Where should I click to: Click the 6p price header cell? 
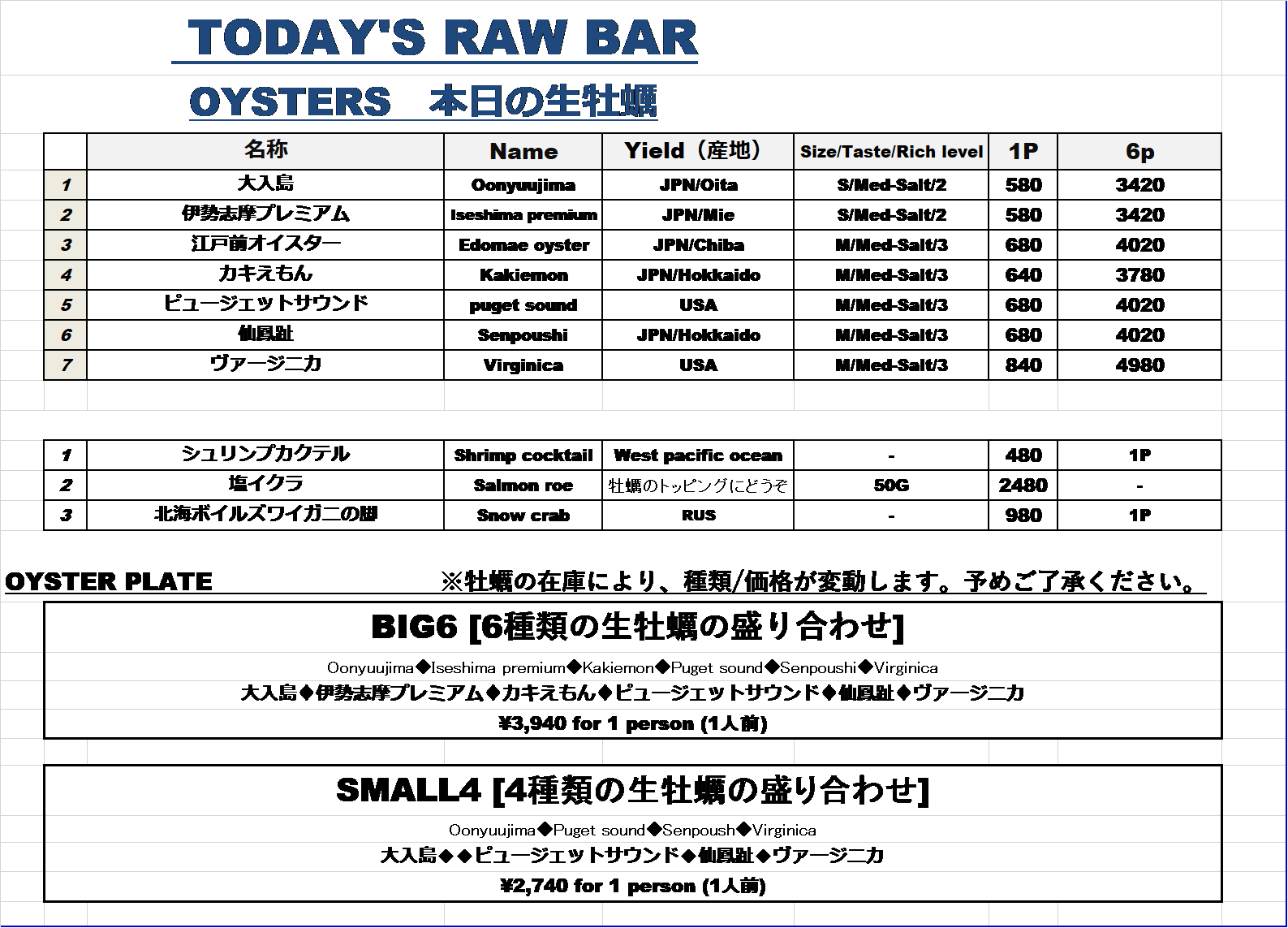1139,152
